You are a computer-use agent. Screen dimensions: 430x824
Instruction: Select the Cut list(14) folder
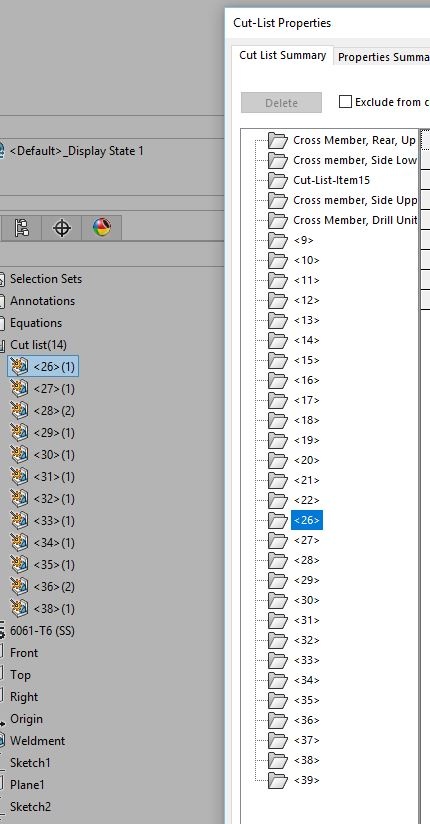(x=38, y=345)
